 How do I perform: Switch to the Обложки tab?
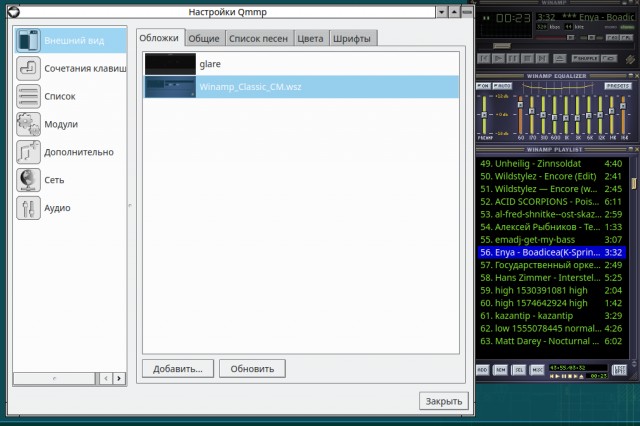[159, 38]
